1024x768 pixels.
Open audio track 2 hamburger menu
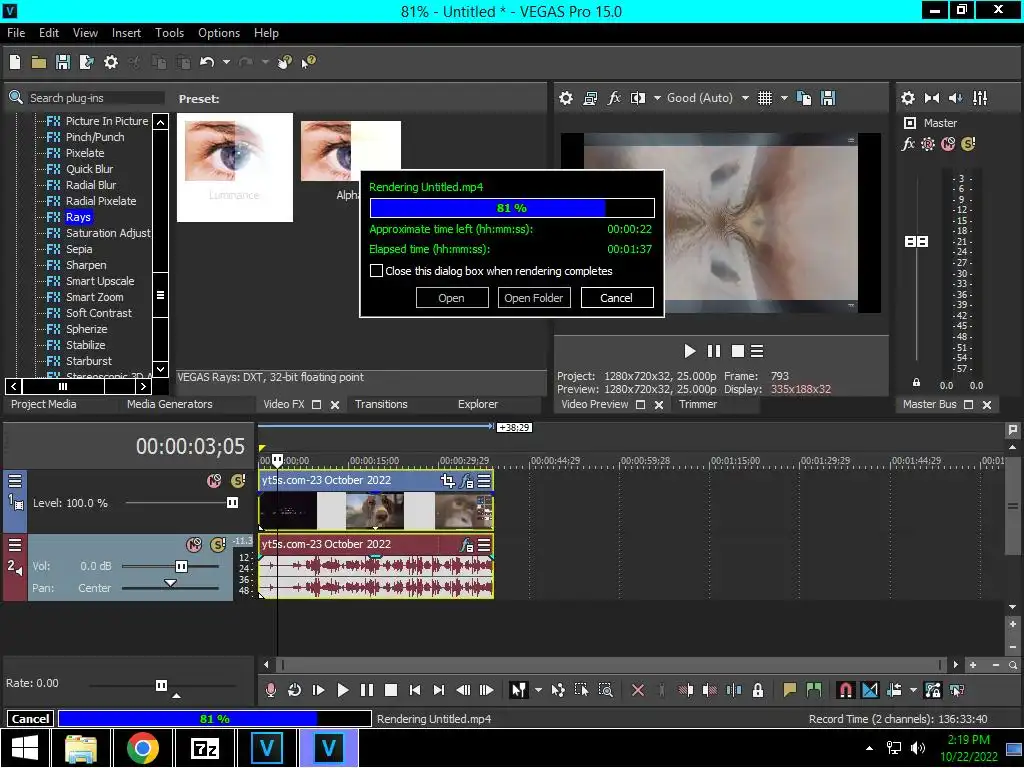tap(14, 545)
